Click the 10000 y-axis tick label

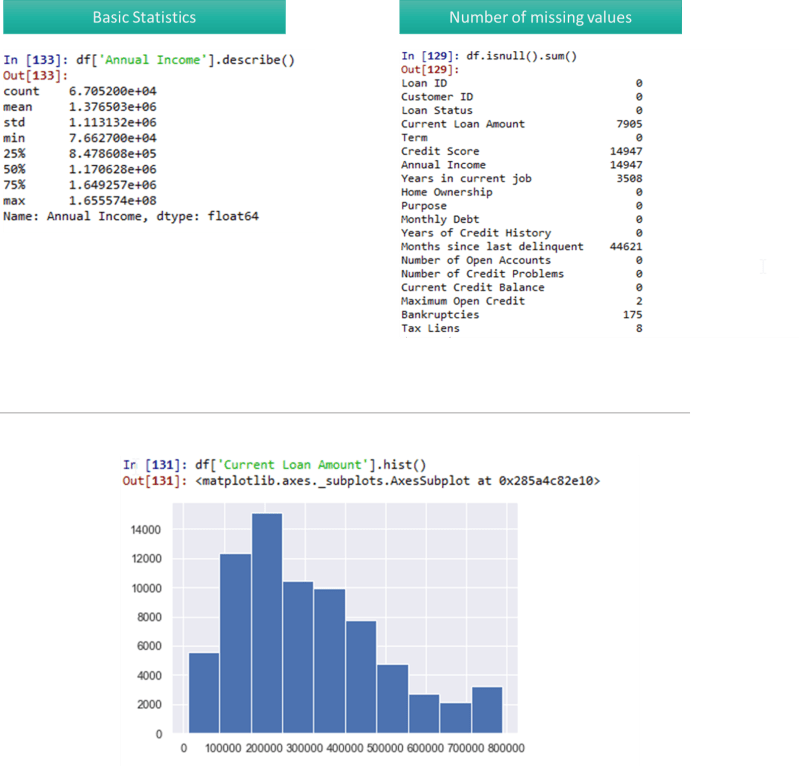click(146, 588)
